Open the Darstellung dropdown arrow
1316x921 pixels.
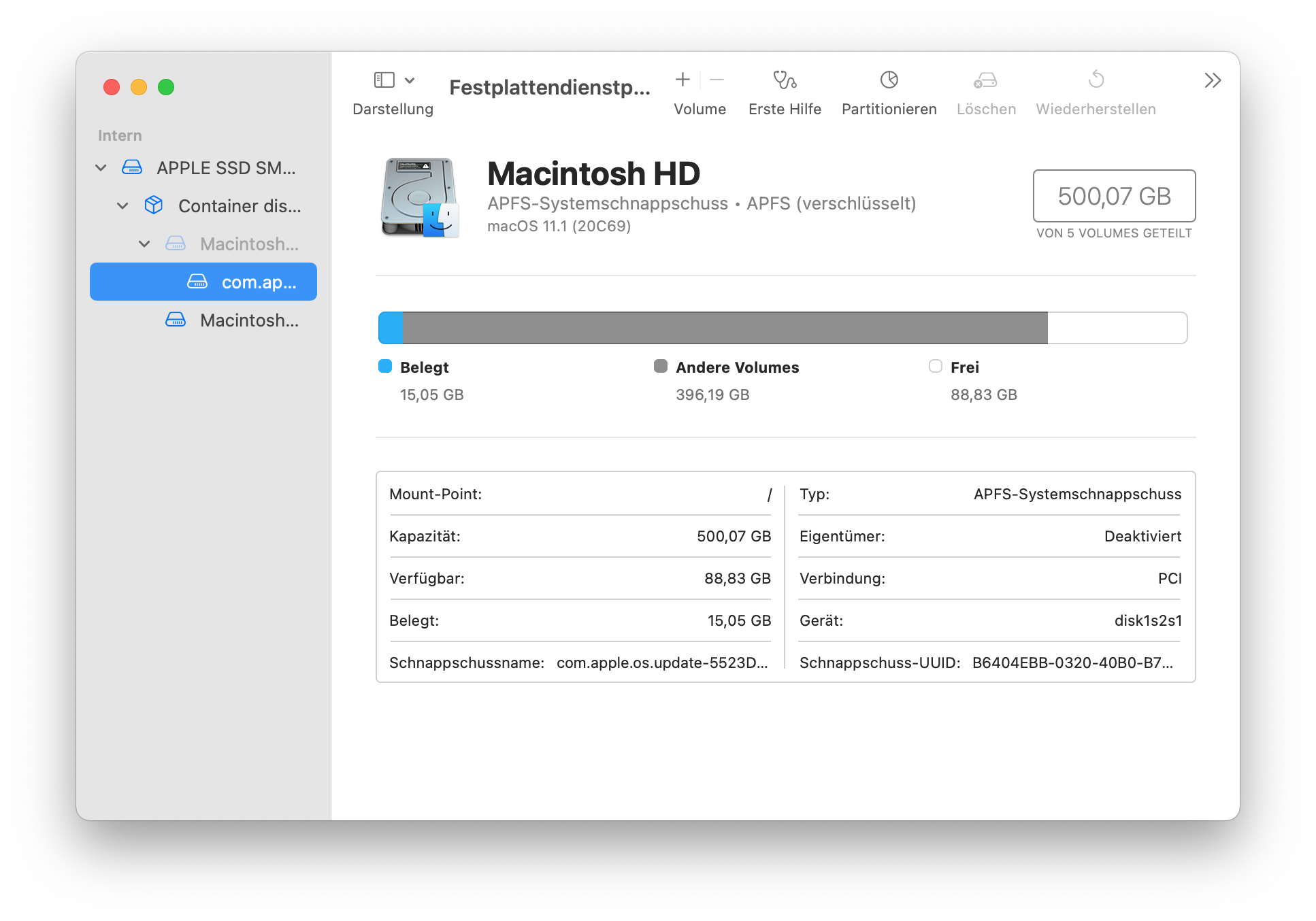[x=410, y=80]
